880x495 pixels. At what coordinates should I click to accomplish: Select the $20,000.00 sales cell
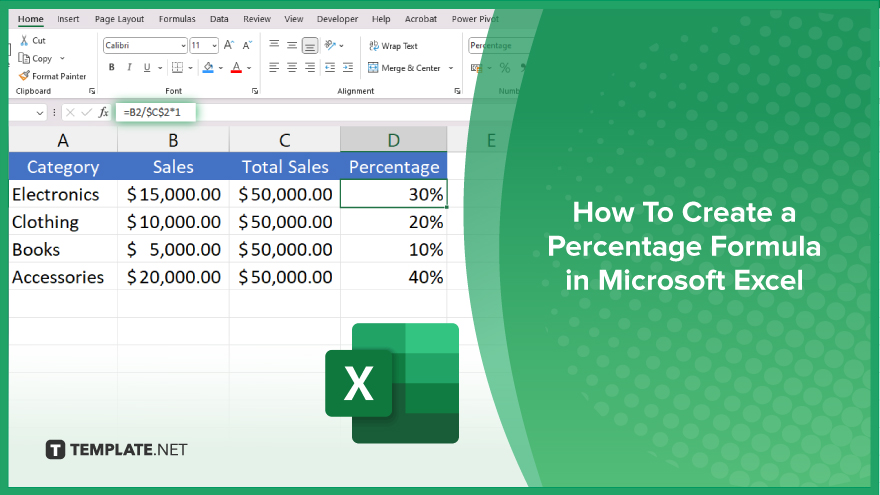[x=173, y=277]
